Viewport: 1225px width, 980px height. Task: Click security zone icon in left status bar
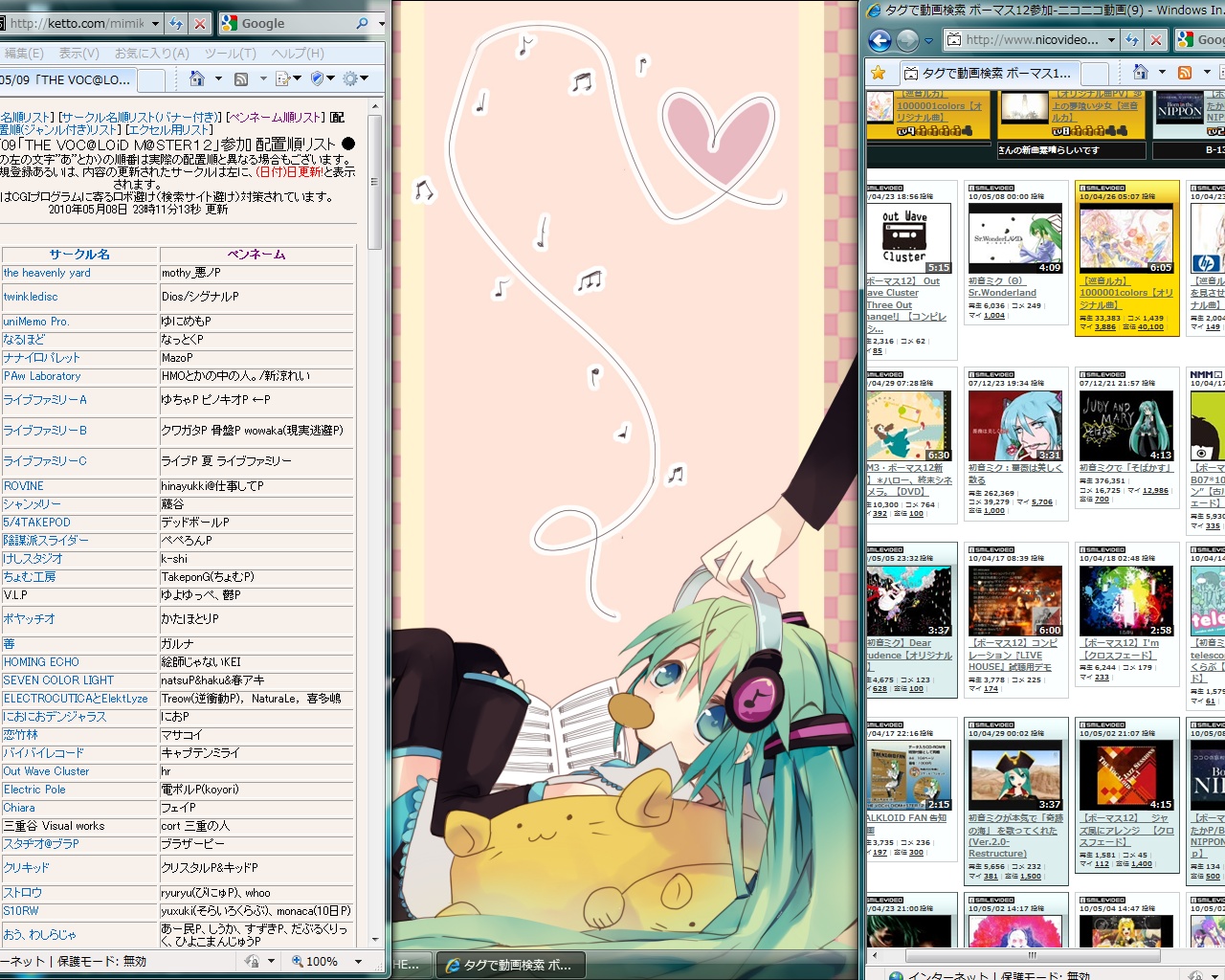(250, 961)
